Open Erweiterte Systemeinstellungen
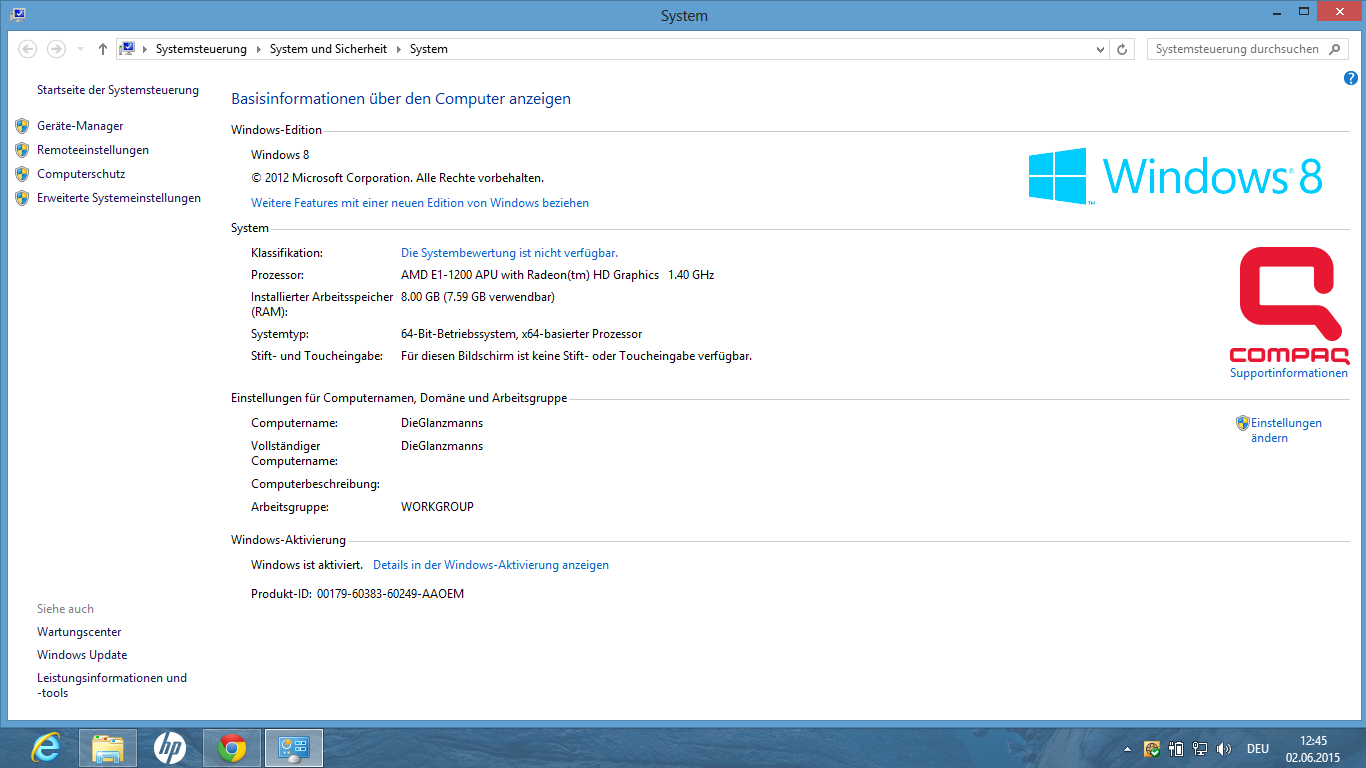1366x768 pixels. pos(119,198)
